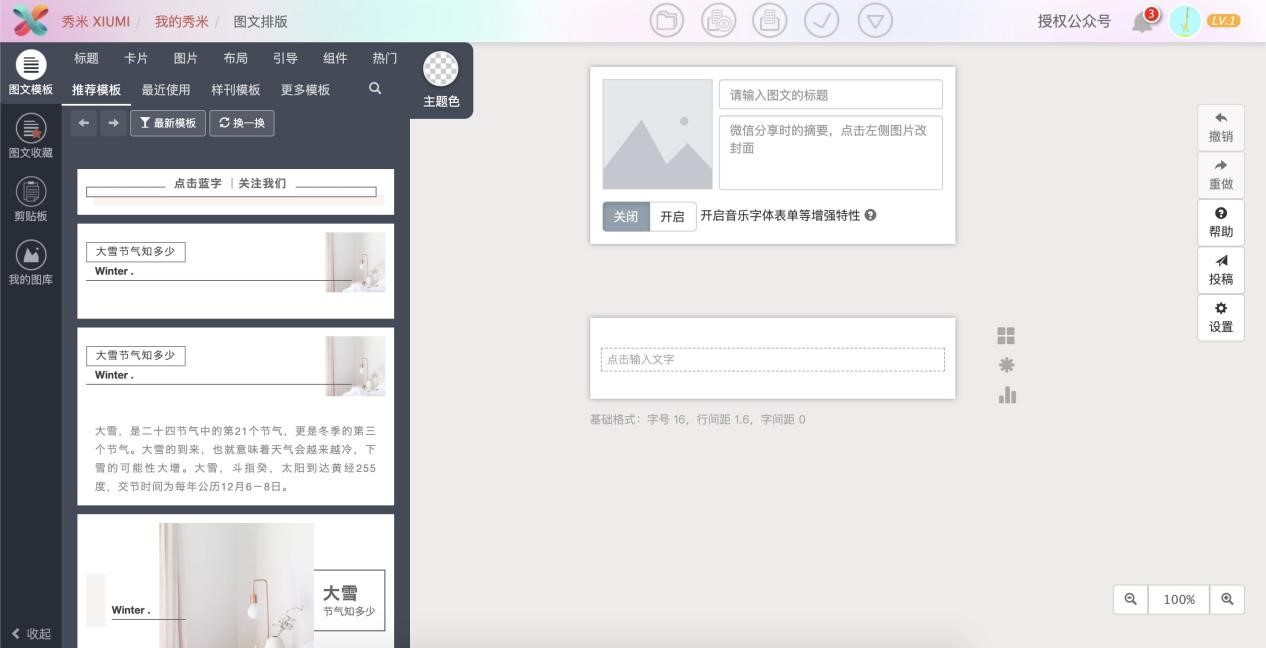This screenshot has width=1266, height=648.
Task: Open 帮助 help button
Action: (1221, 223)
